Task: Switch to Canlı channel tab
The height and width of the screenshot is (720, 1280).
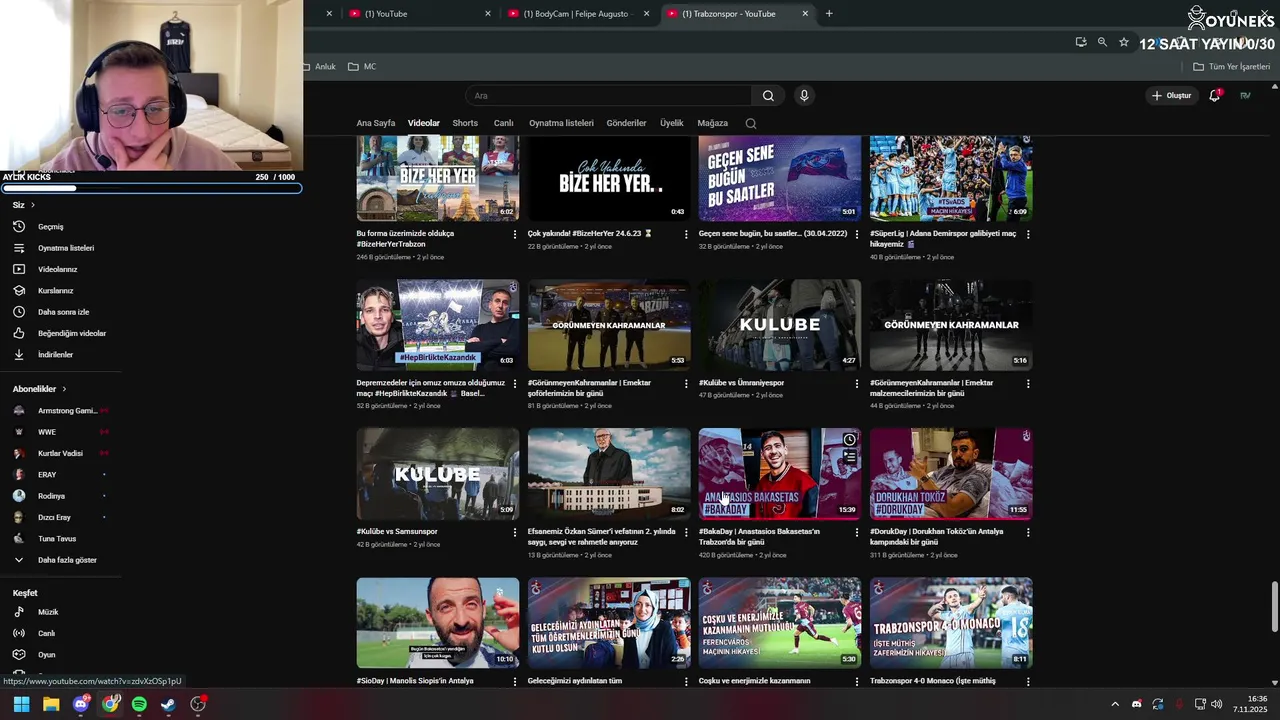Action: [503, 123]
